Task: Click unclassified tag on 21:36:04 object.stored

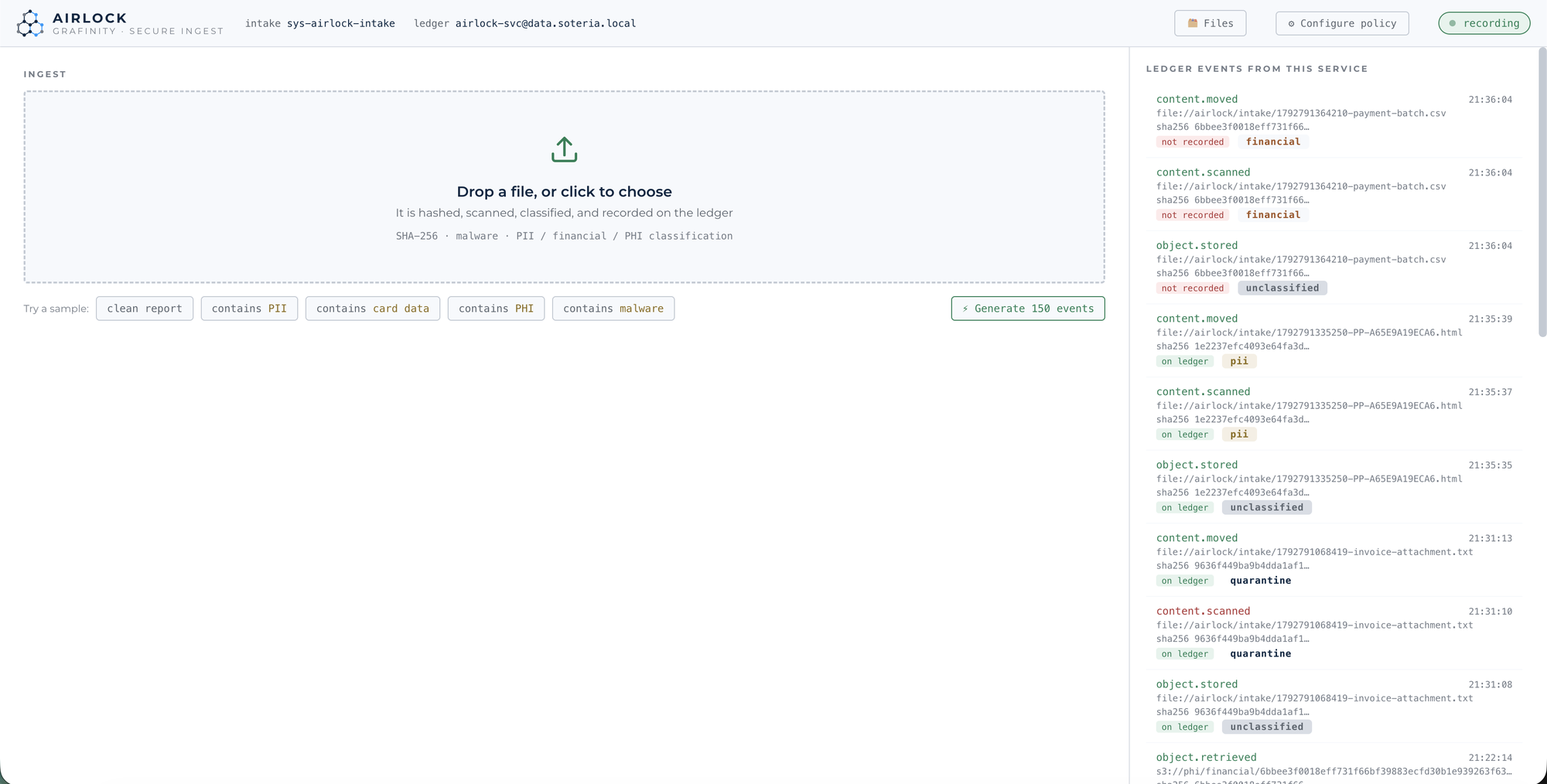Action: click(1282, 288)
